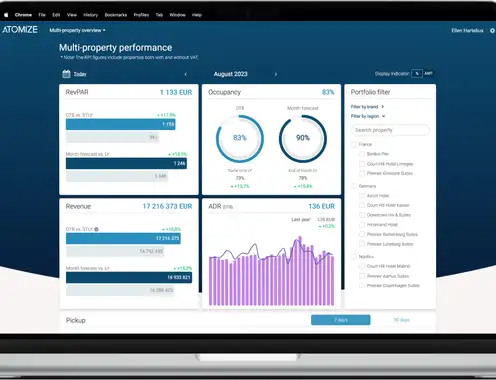The width and height of the screenshot is (496, 380).
Task: Click the RevPAR +17.9% change indicator
Action: tap(166, 115)
